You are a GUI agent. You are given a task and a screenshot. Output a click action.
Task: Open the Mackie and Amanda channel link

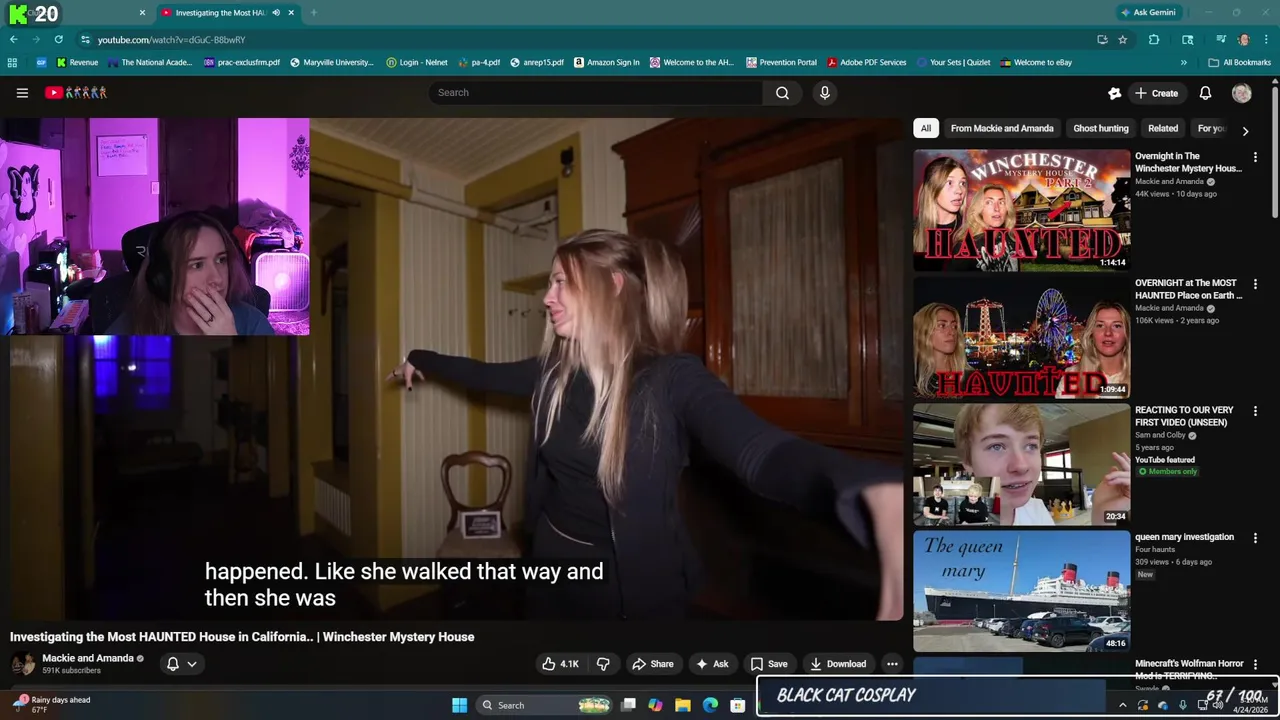coord(87,658)
